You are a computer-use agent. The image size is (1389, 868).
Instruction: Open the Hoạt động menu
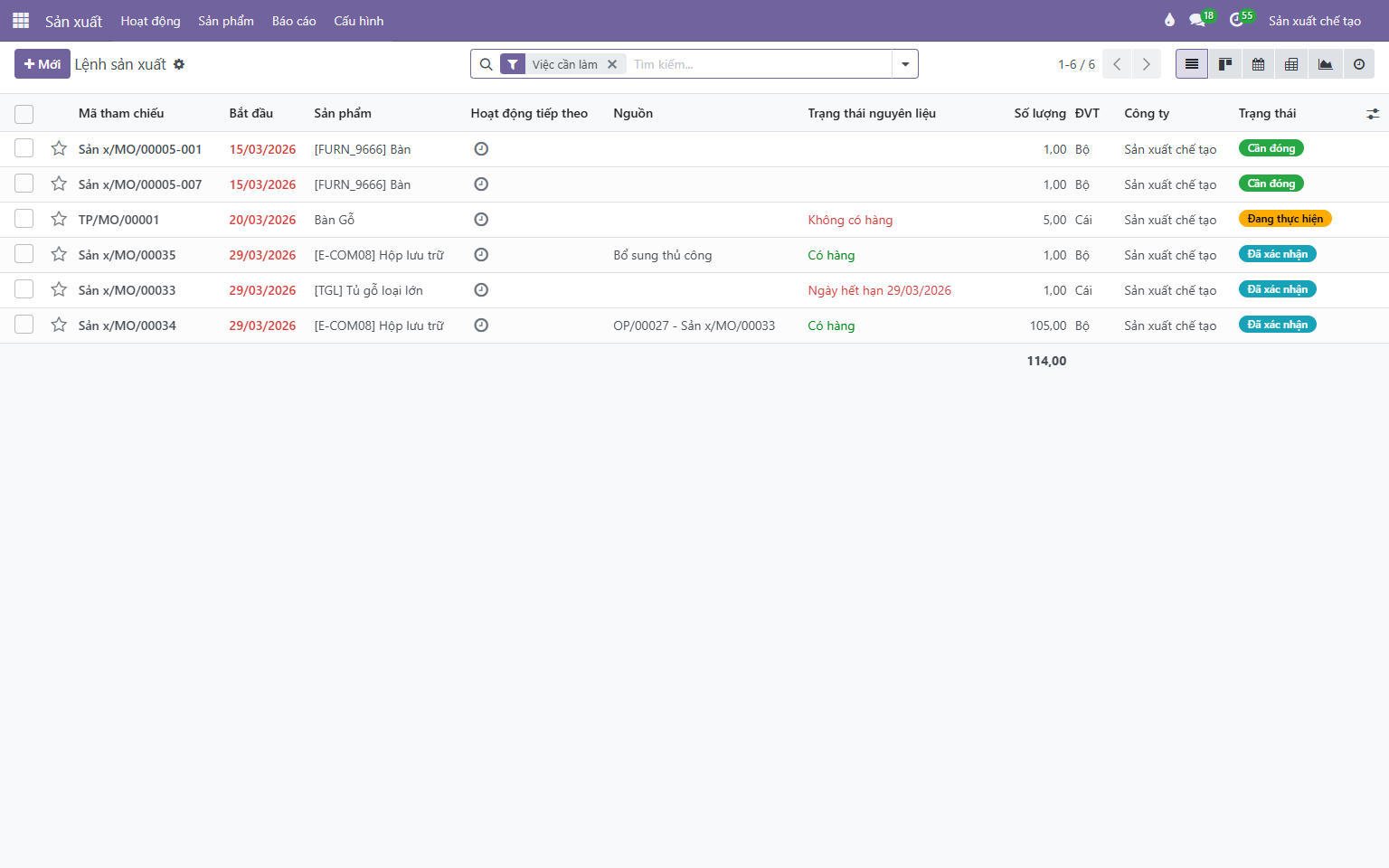150,21
